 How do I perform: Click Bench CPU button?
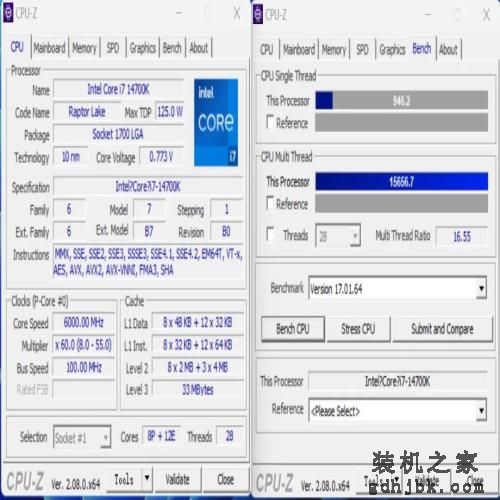(293, 329)
